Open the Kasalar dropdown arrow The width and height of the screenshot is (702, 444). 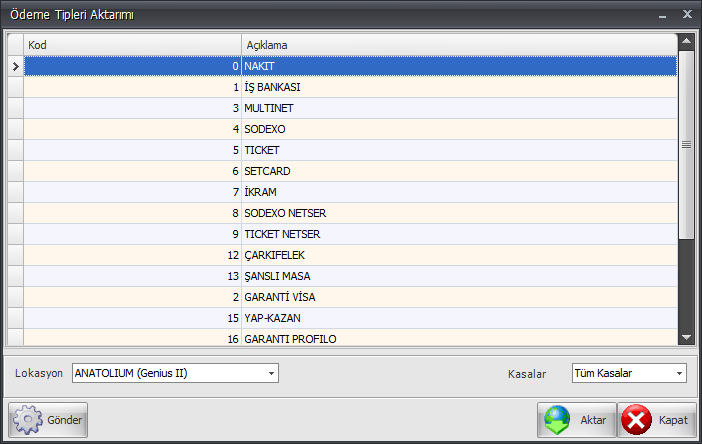pos(680,373)
